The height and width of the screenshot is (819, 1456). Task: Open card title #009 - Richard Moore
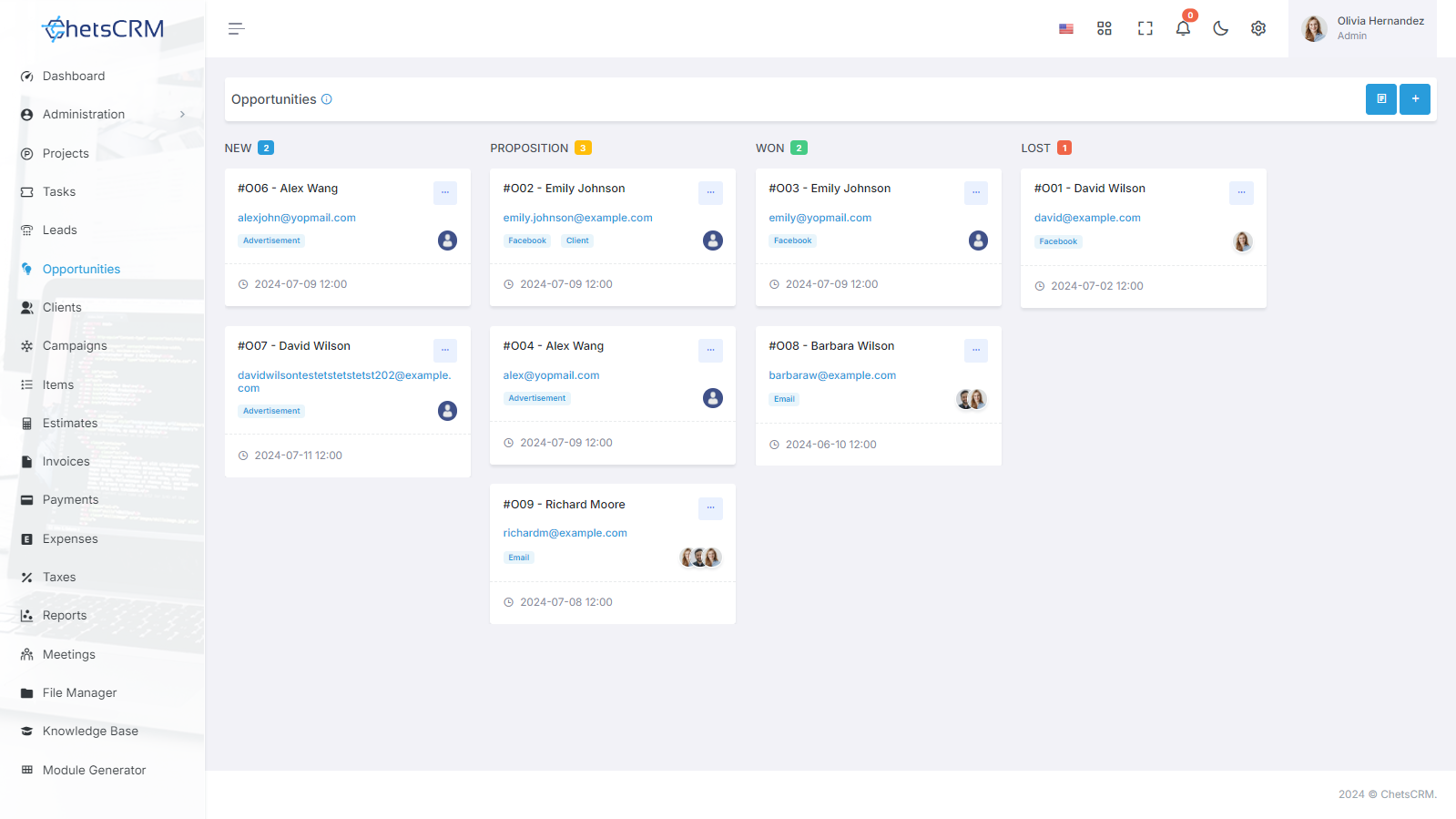[x=564, y=505]
